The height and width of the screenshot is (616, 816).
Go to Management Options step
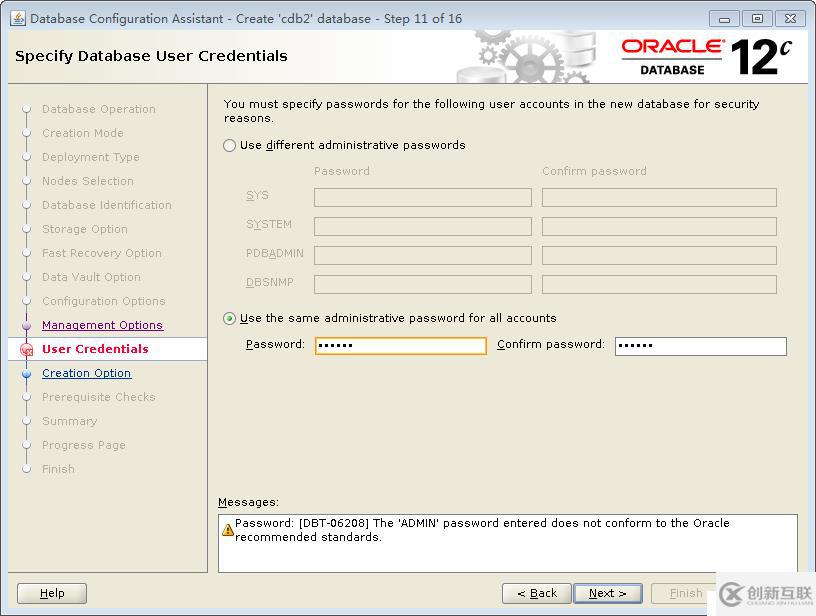pos(103,325)
